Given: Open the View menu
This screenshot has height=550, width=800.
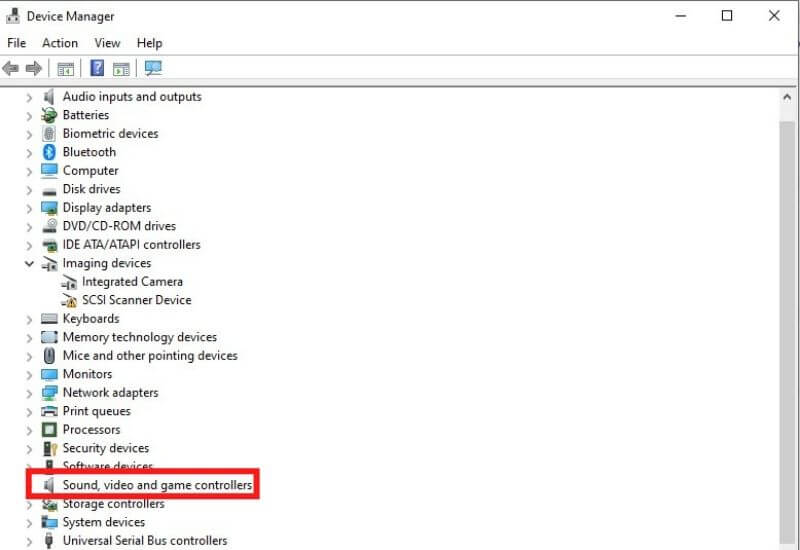Looking at the screenshot, I should pos(107,43).
